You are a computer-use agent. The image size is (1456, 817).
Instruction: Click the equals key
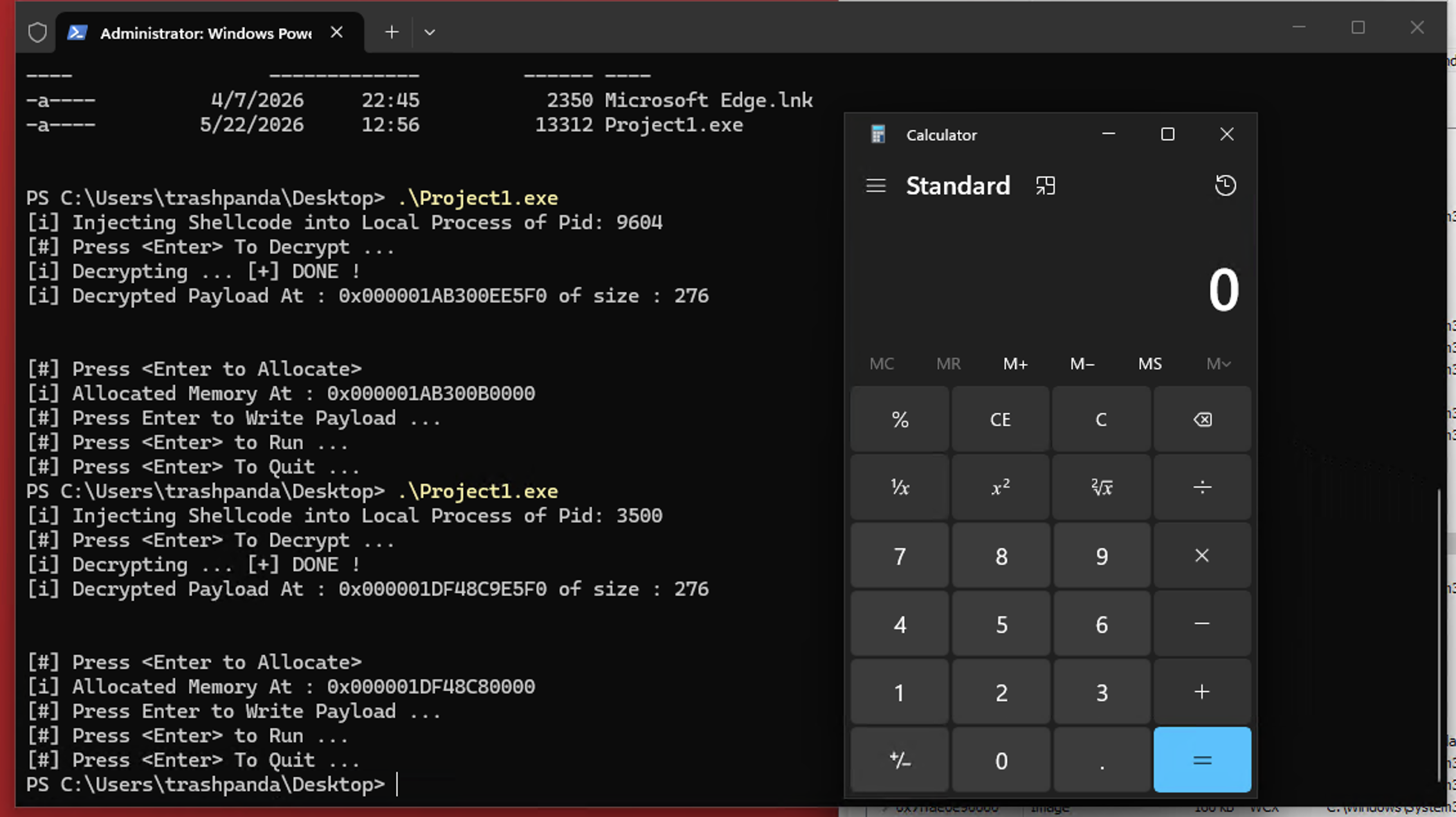(x=1202, y=760)
